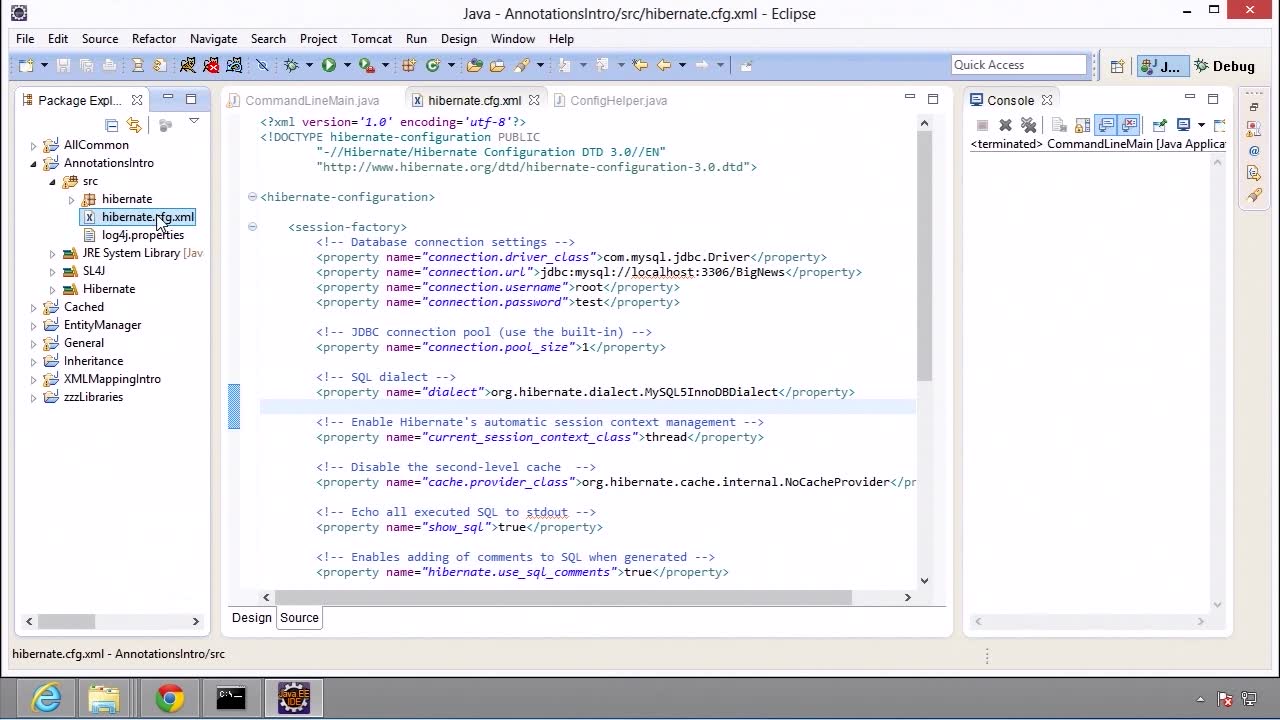
Task: Open the Tomcat menu
Action: pyautogui.click(x=371, y=38)
